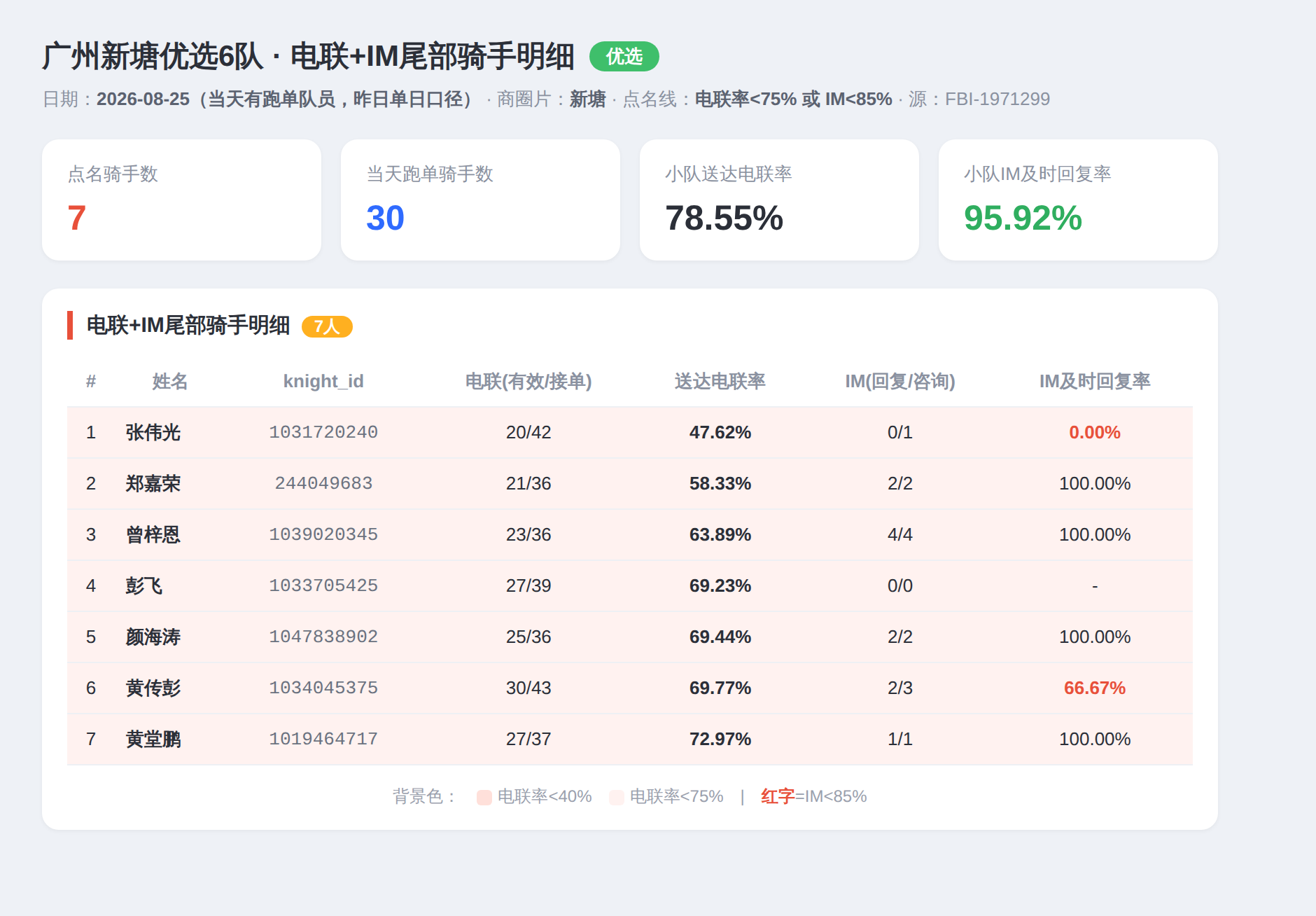
Task: Click the IM(回复/咨询) column header
Action: (899, 381)
